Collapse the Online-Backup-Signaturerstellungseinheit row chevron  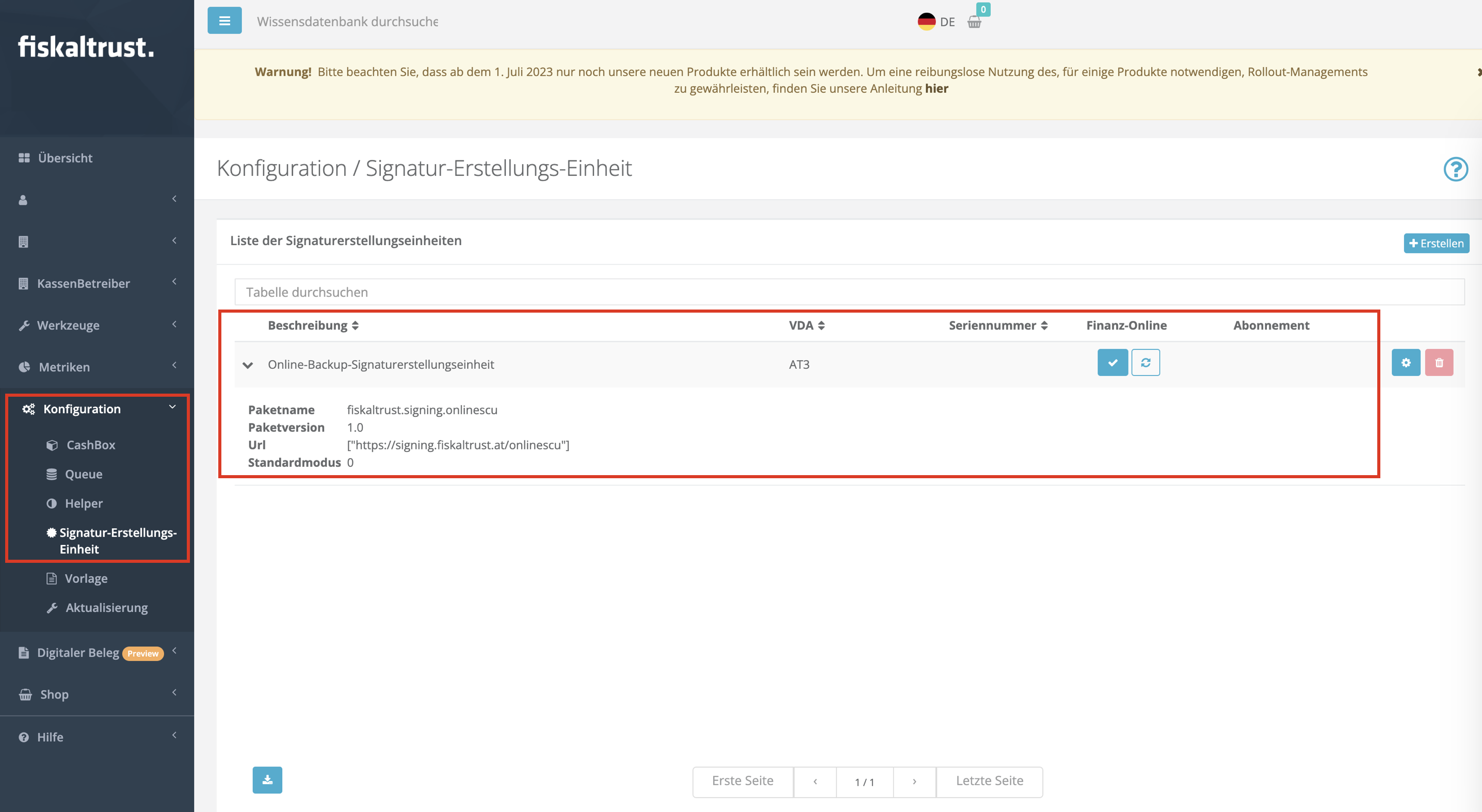[248, 365]
